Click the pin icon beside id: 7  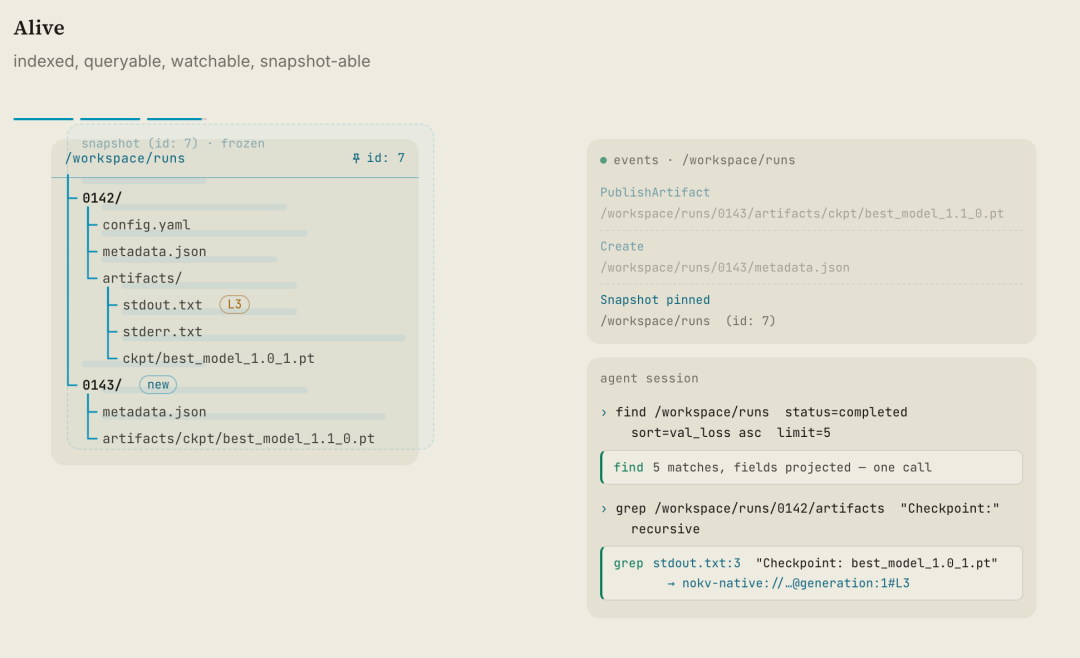356,158
